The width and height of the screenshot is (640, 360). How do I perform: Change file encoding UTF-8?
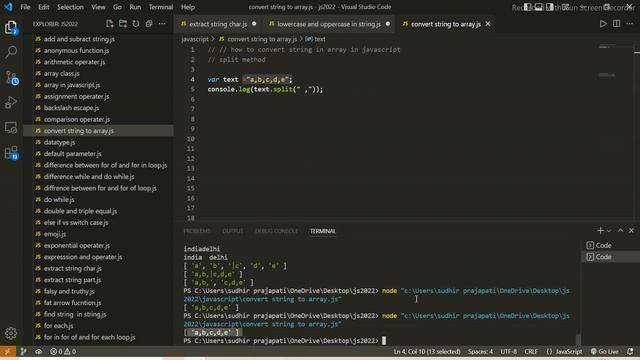click(x=509, y=351)
